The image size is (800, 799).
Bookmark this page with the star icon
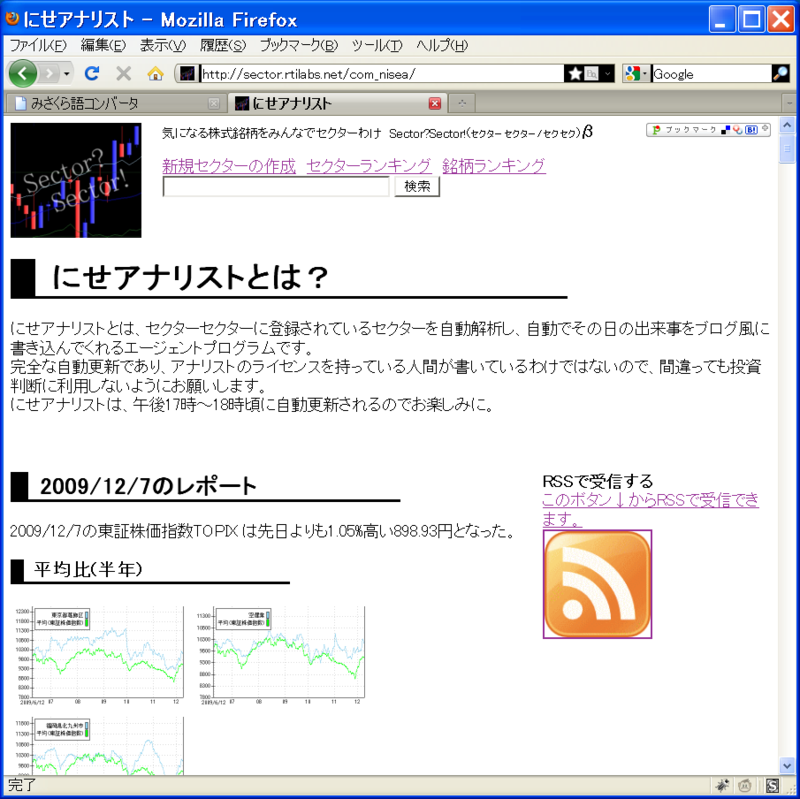click(575, 74)
